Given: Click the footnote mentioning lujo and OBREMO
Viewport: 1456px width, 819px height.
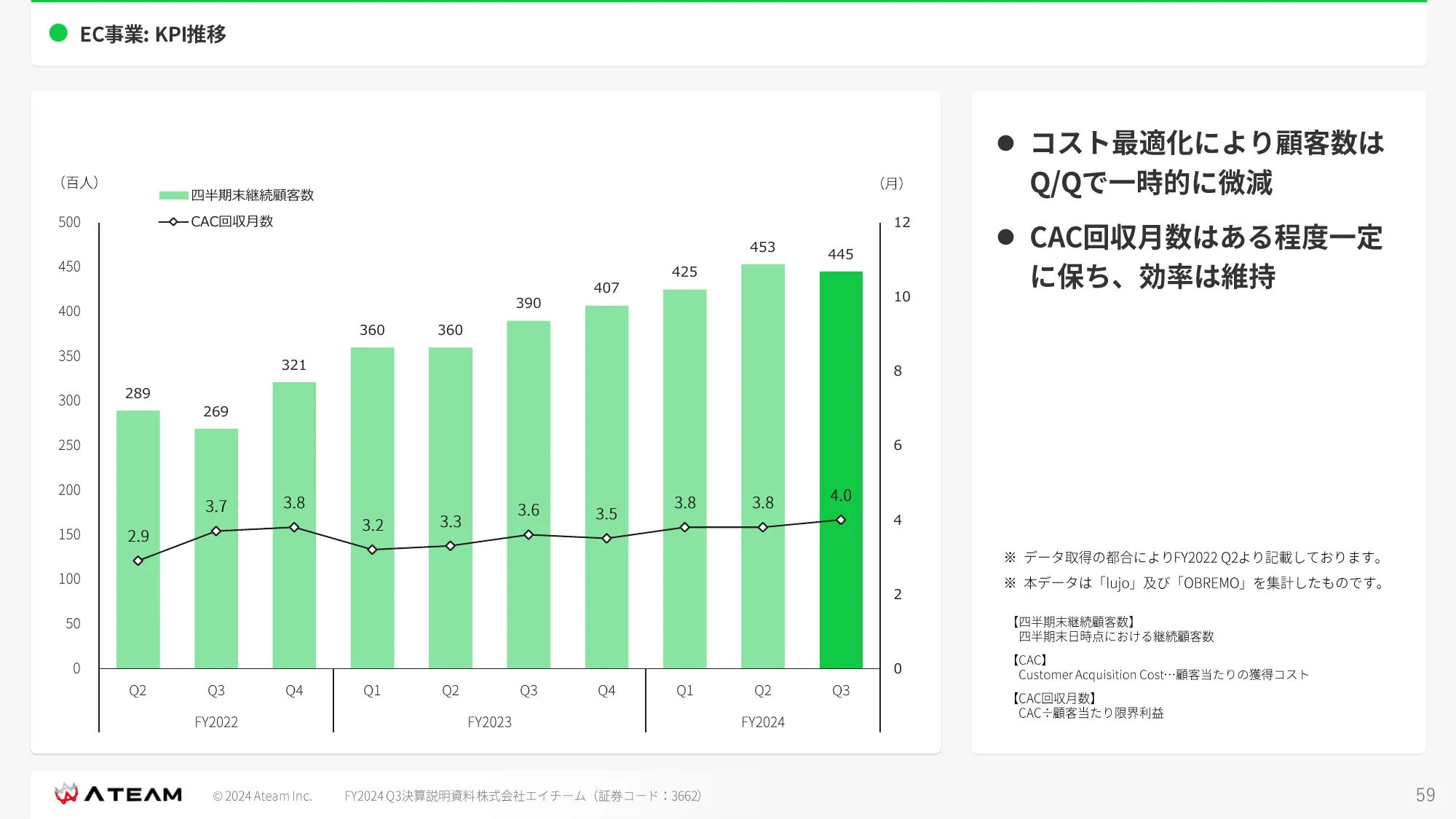Looking at the screenshot, I should [1196, 583].
